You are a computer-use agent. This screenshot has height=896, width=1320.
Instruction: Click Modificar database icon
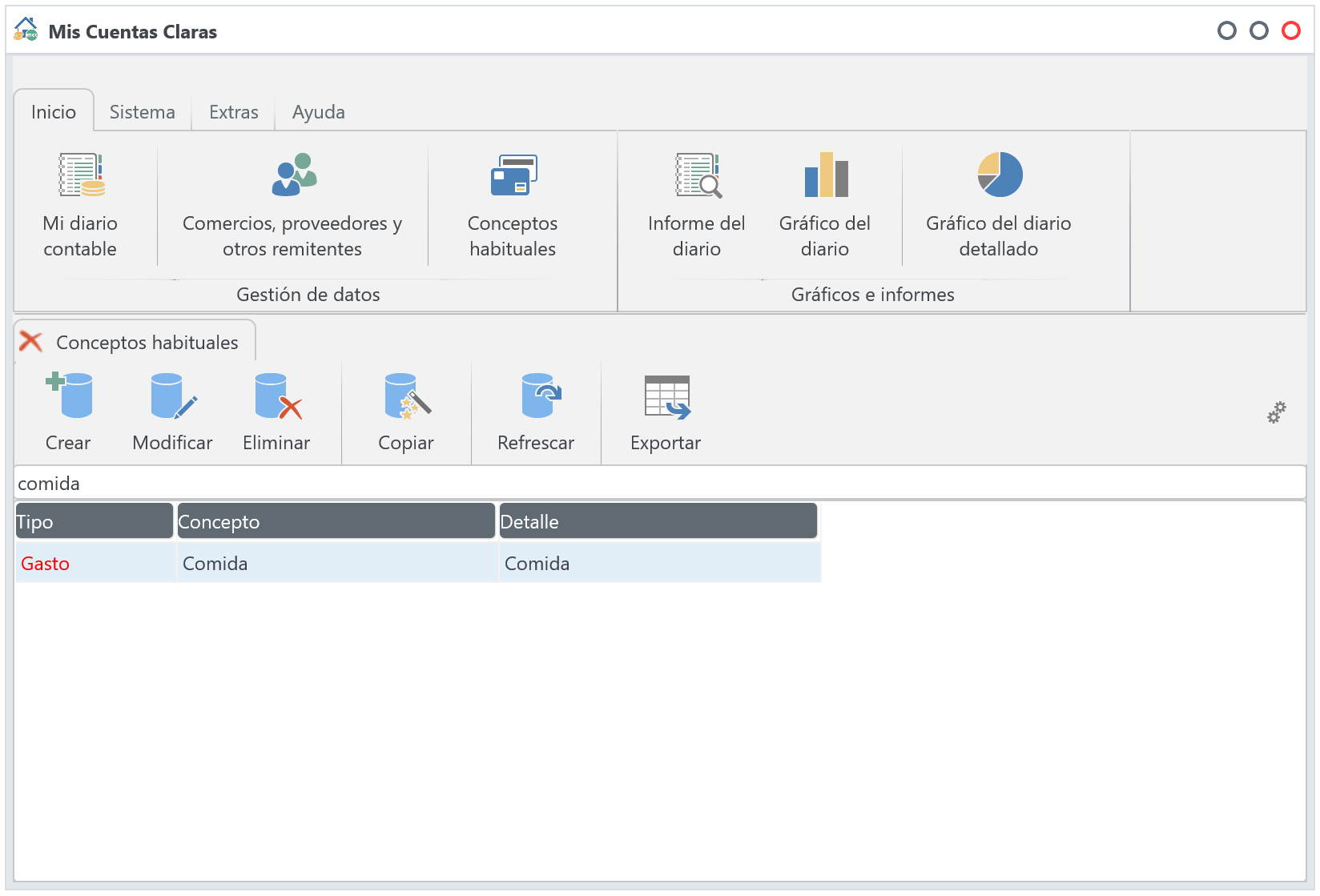point(172,412)
